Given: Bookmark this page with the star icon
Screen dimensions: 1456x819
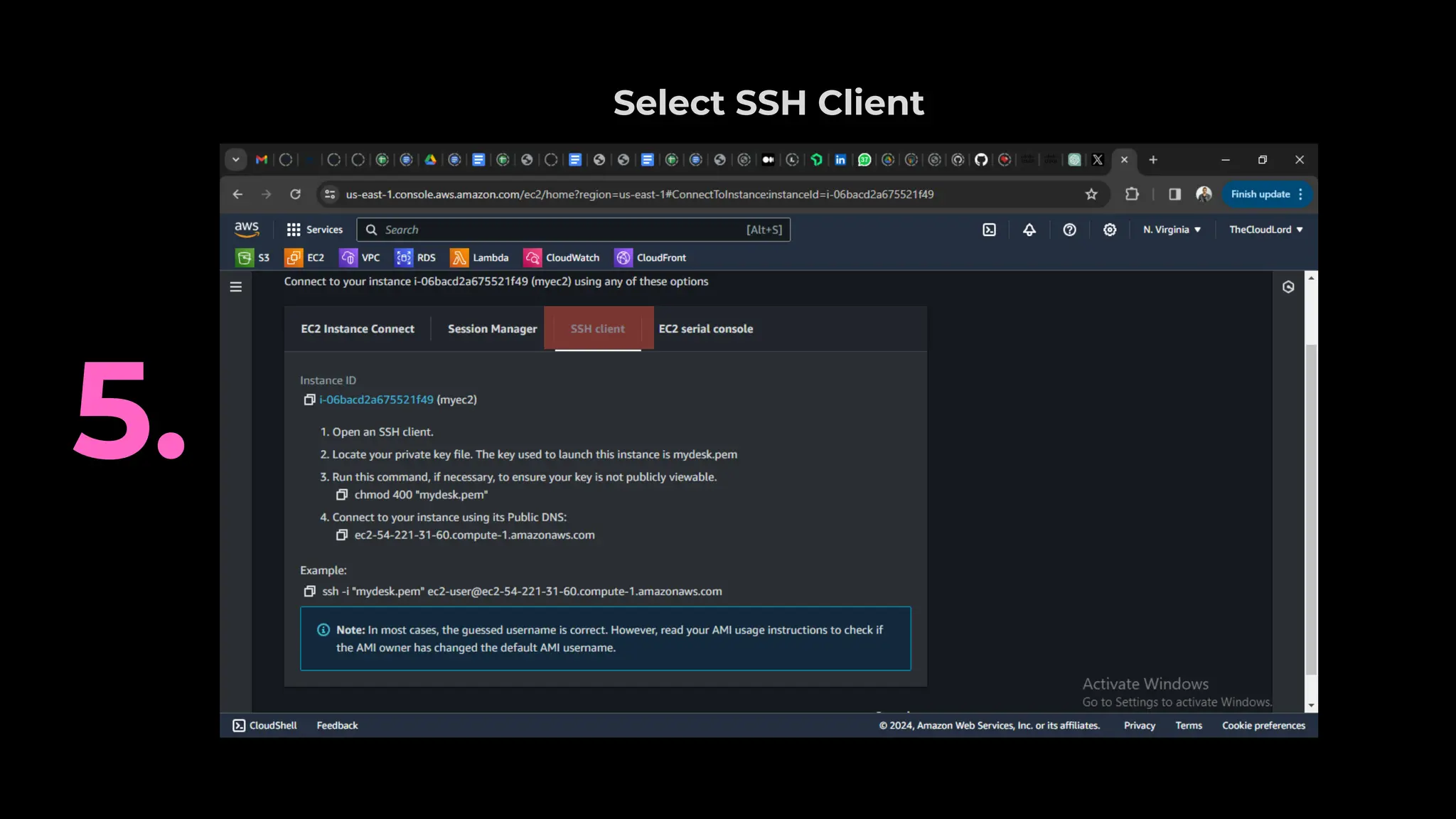Looking at the screenshot, I should tap(1091, 194).
